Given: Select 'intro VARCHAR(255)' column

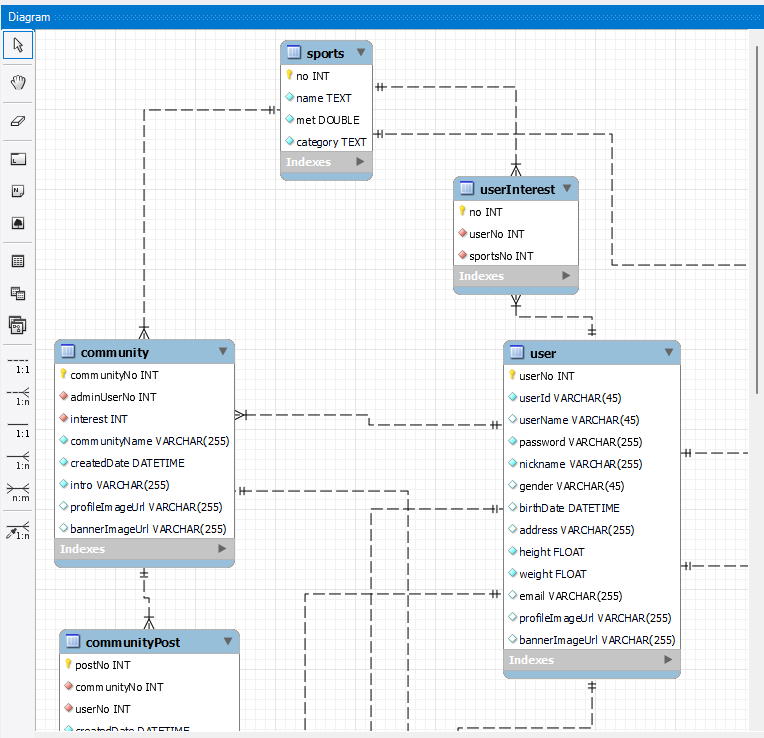Looking at the screenshot, I should click(145, 485).
